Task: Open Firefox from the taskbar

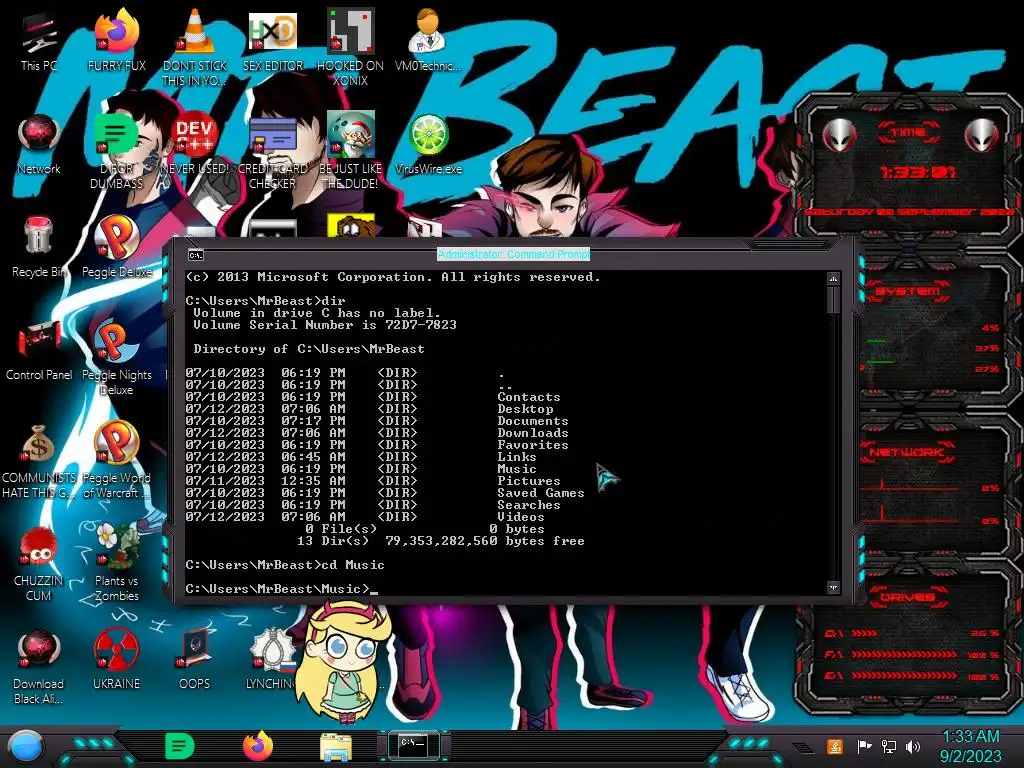Action: pyautogui.click(x=258, y=746)
